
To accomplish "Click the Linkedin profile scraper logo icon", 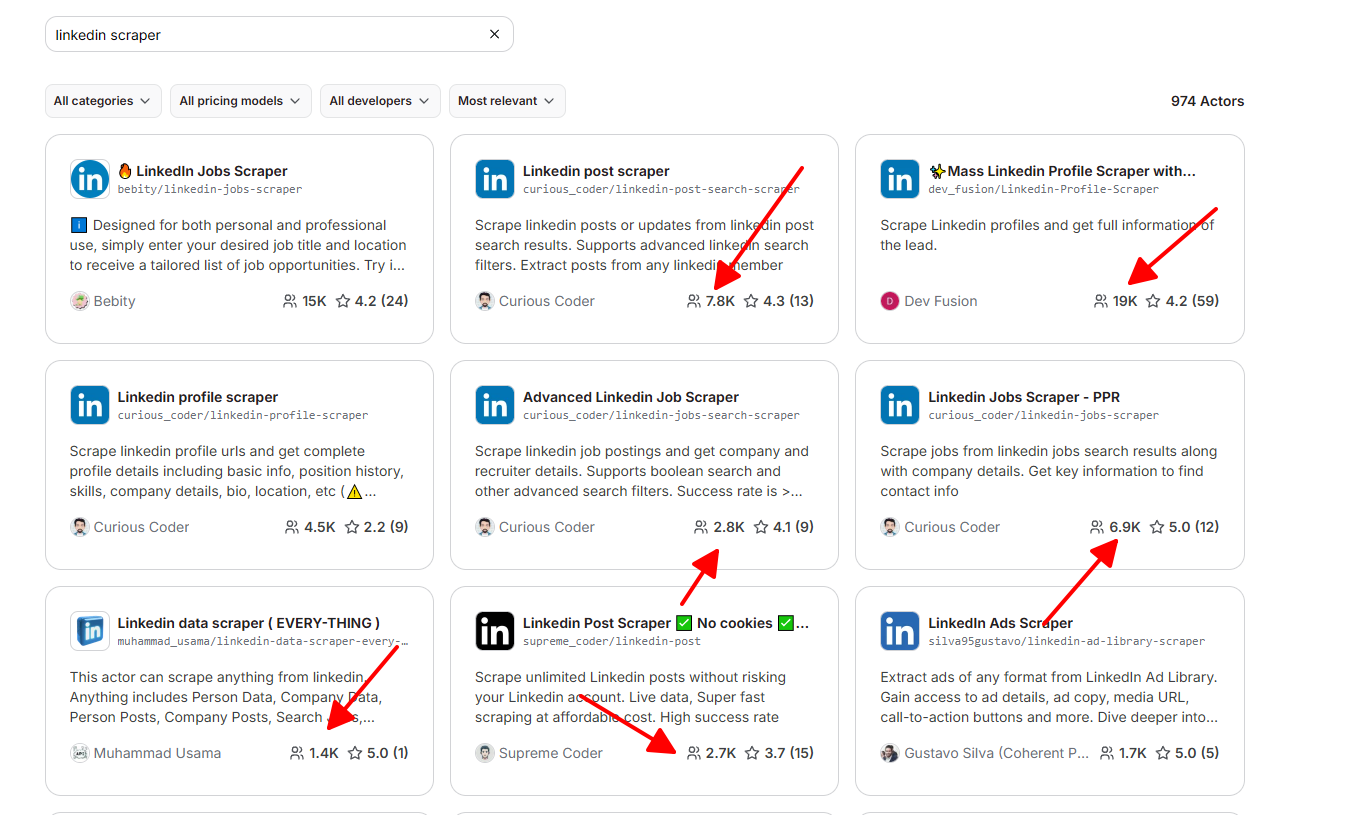I will (x=90, y=405).
